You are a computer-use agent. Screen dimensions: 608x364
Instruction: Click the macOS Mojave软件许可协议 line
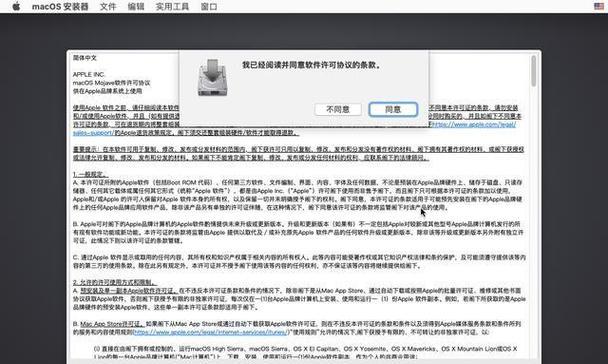111,83
